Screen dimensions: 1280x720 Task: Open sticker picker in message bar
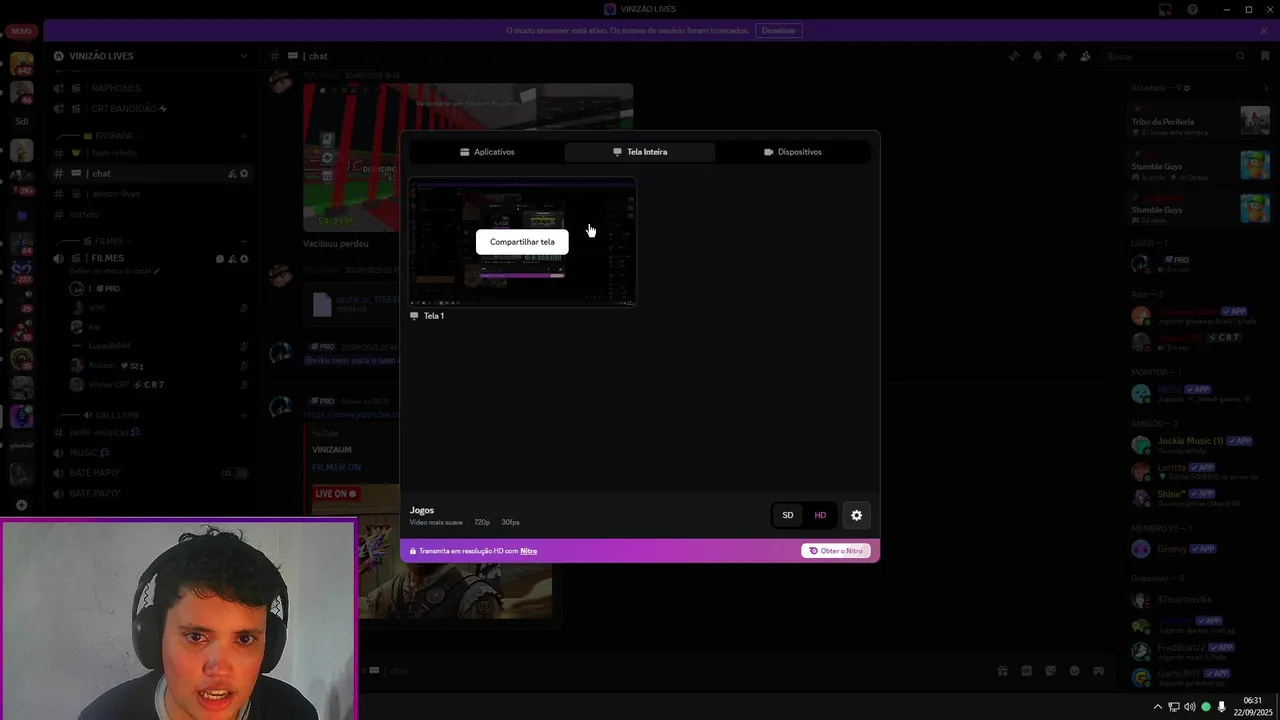pyautogui.click(x=1050, y=671)
